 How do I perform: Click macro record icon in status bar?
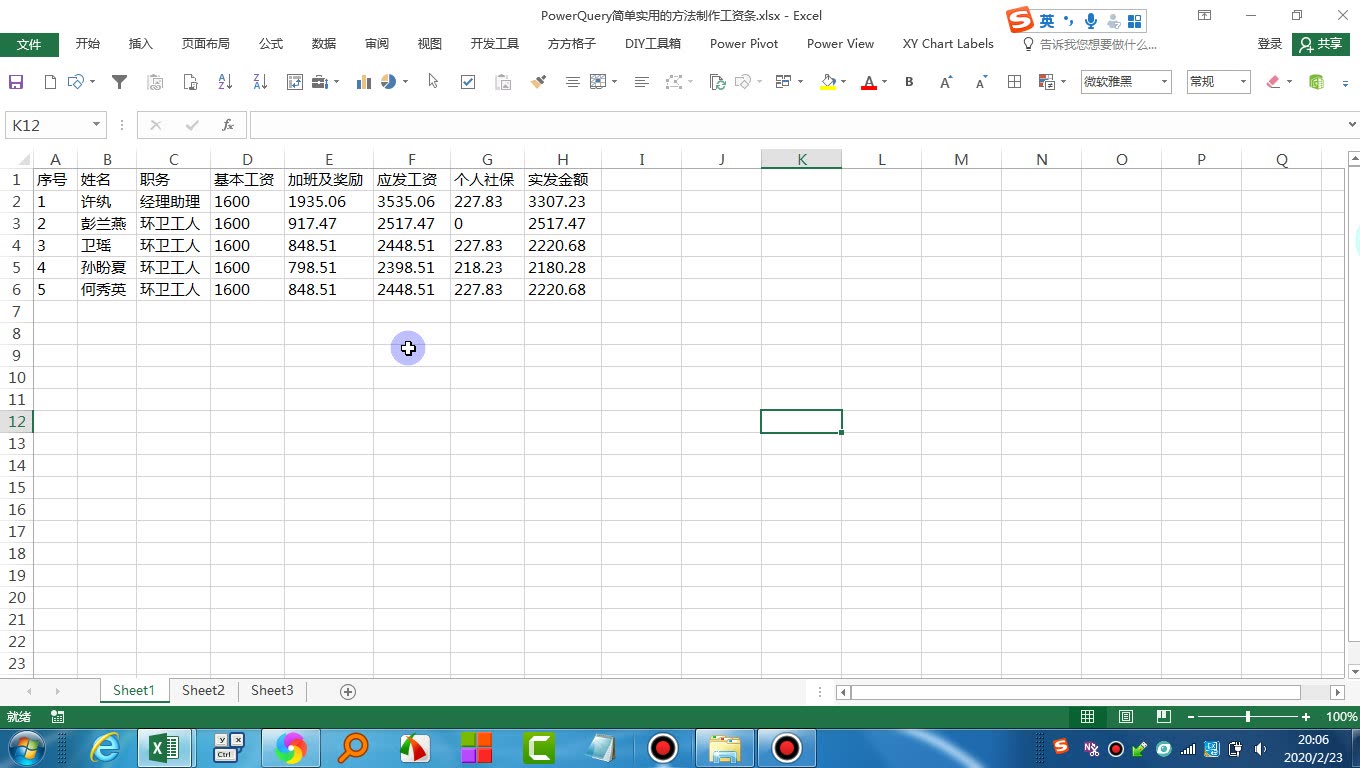[x=58, y=717]
